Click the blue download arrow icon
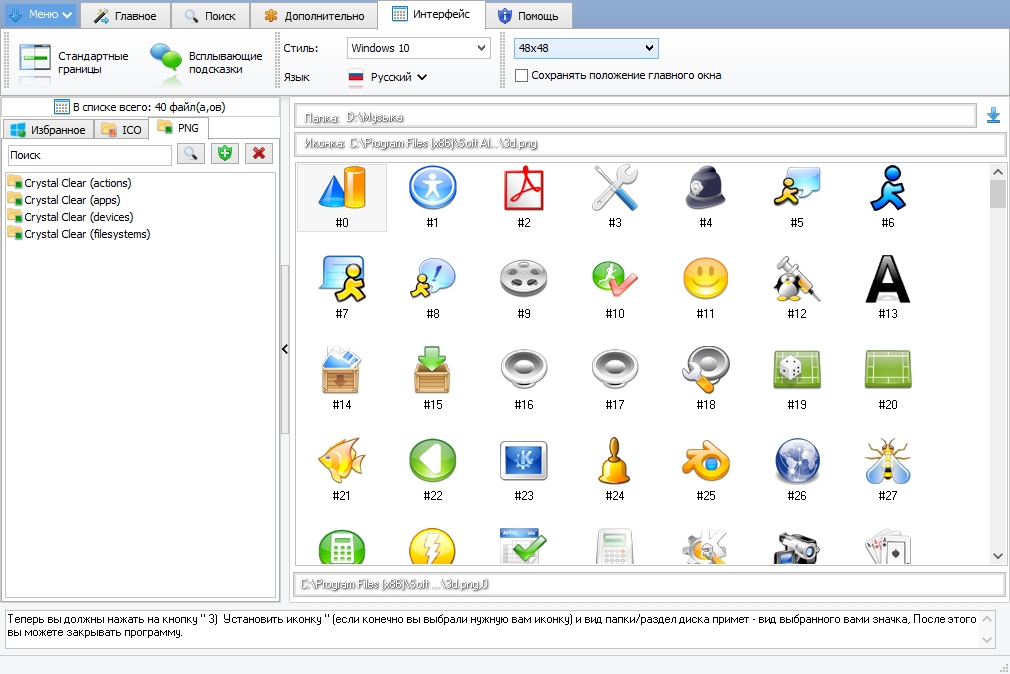 [x=993, y=115]
